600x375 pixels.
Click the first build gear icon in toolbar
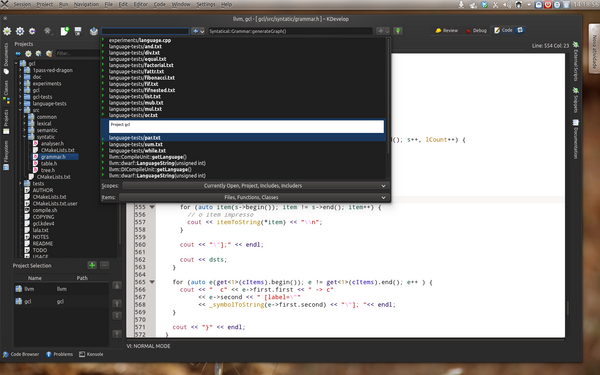pyautogui.click(x=7, y=31)
